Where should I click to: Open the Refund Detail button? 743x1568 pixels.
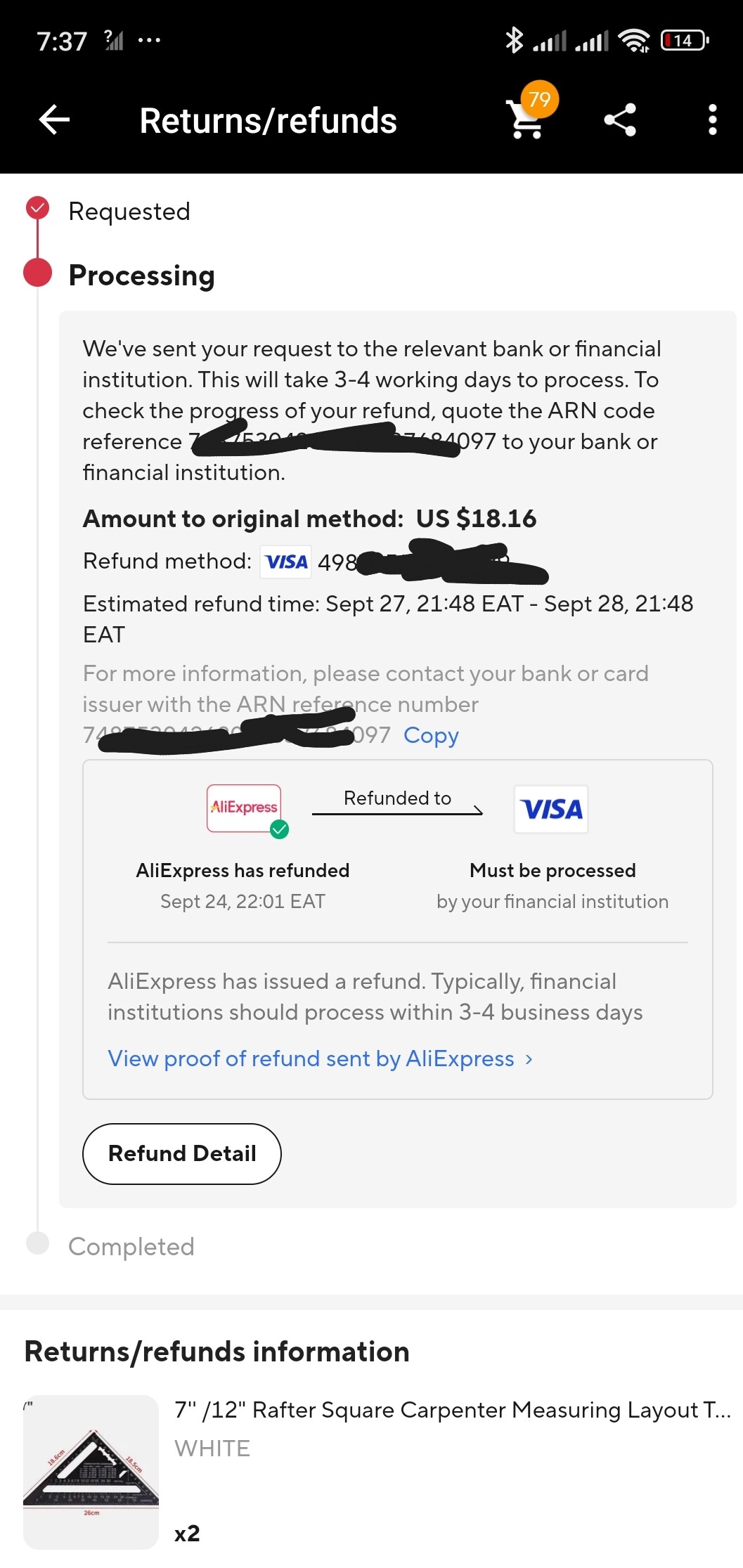(x=182, y=1153)
